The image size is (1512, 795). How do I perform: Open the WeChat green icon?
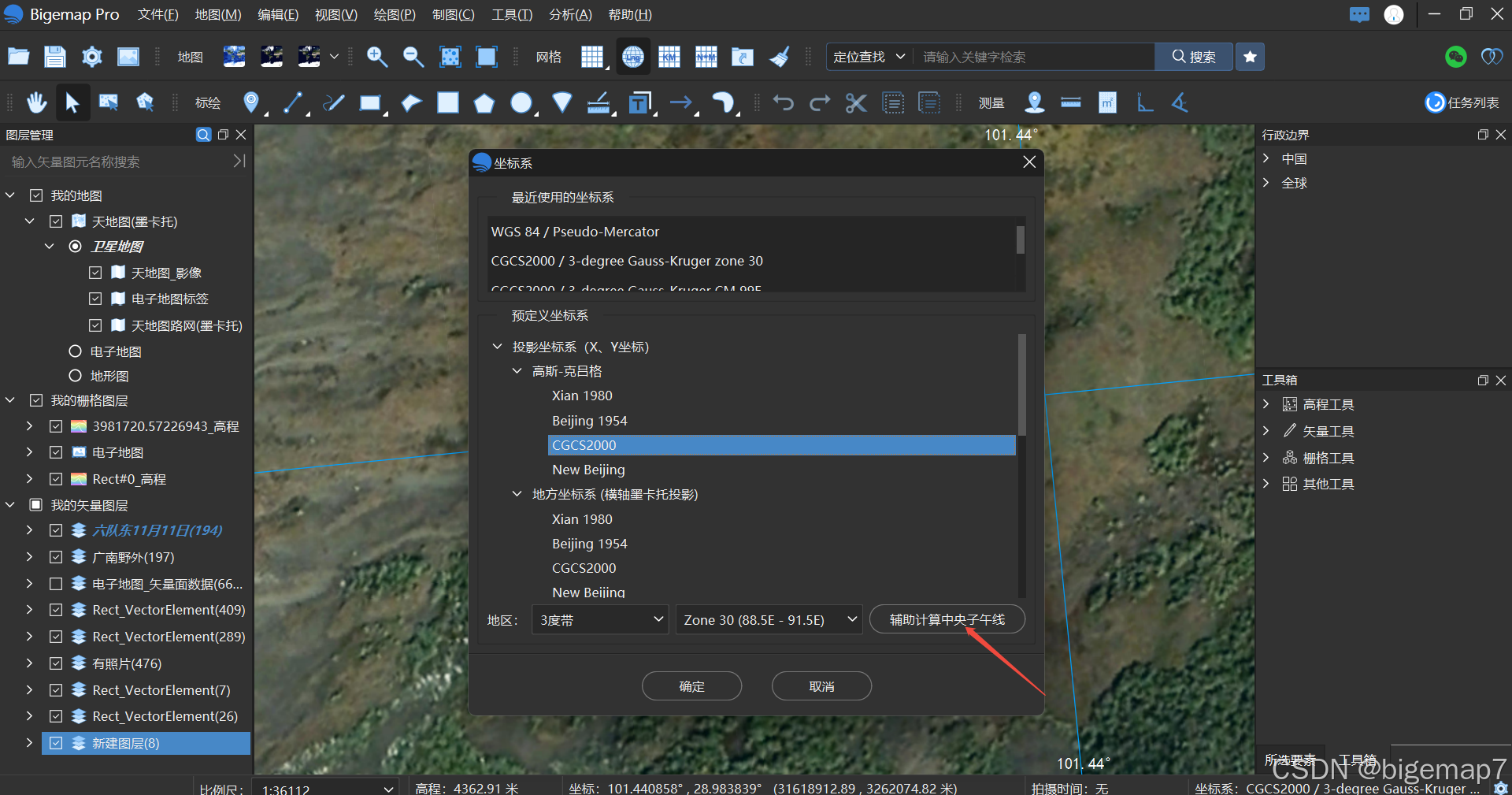click(x=1456, y=57)
